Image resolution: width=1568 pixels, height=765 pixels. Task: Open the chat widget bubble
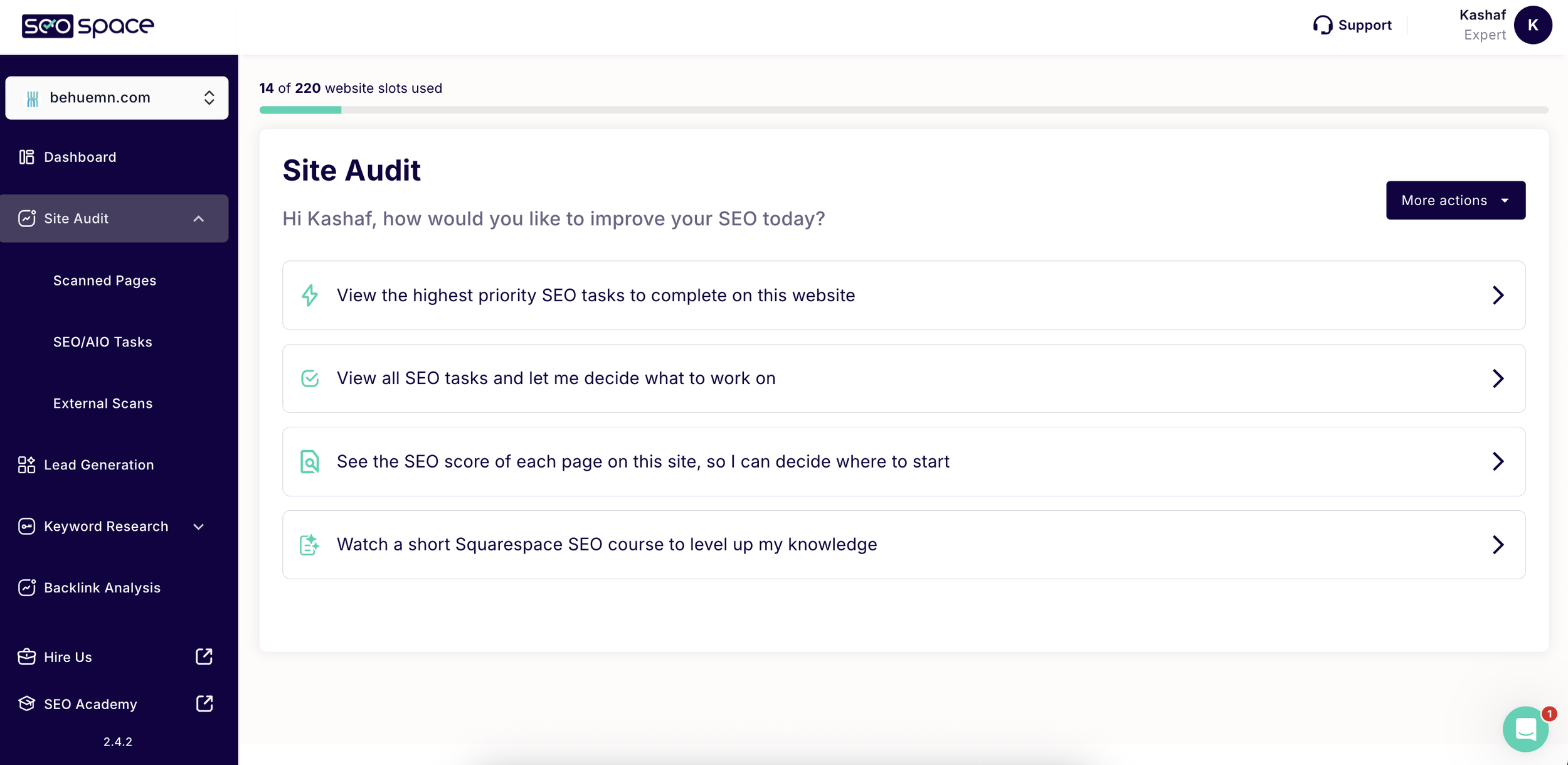1525,729
